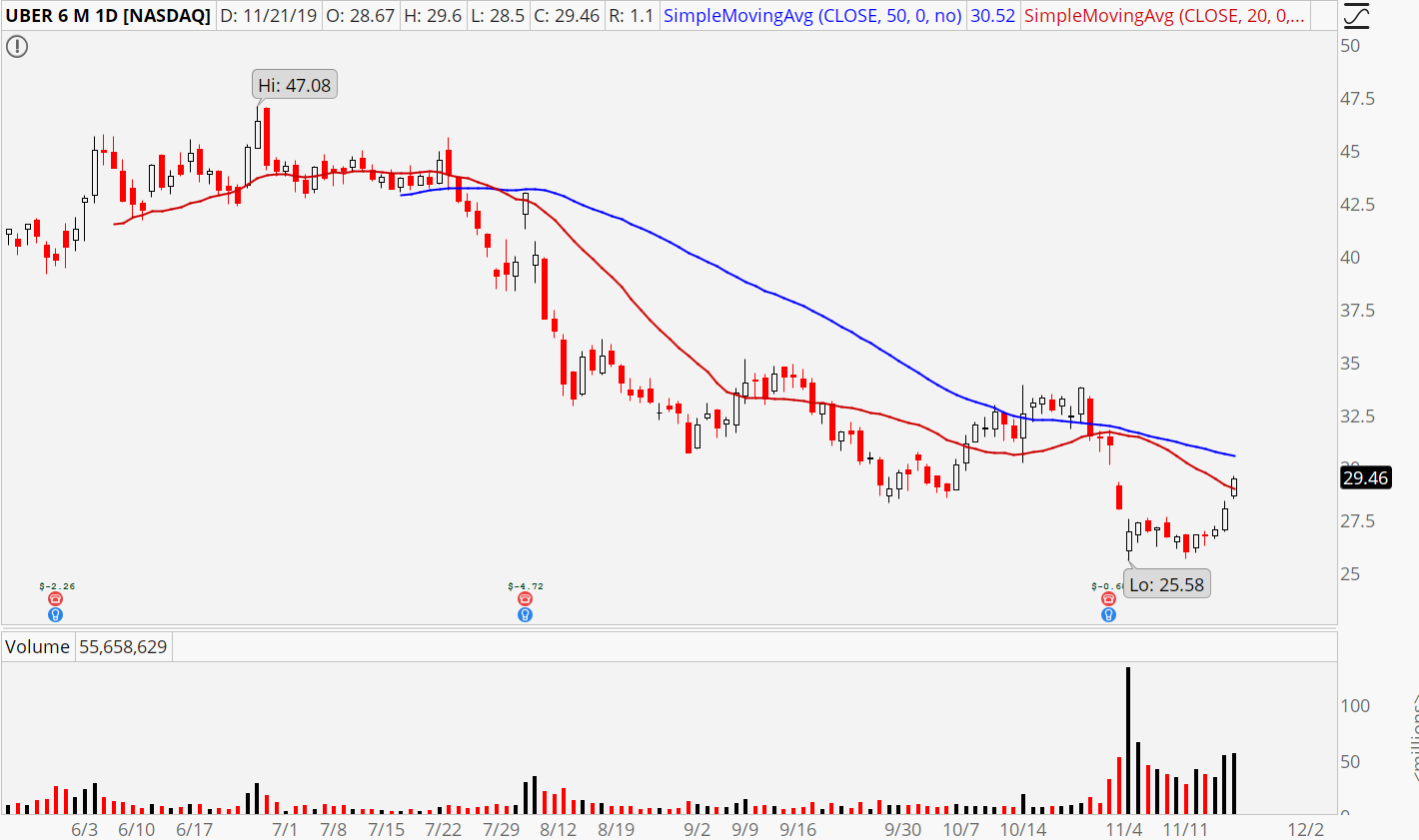Click the 6/10 date on the time axis
The width and height of the screenshot is (1419, 840).
[137, 830]
